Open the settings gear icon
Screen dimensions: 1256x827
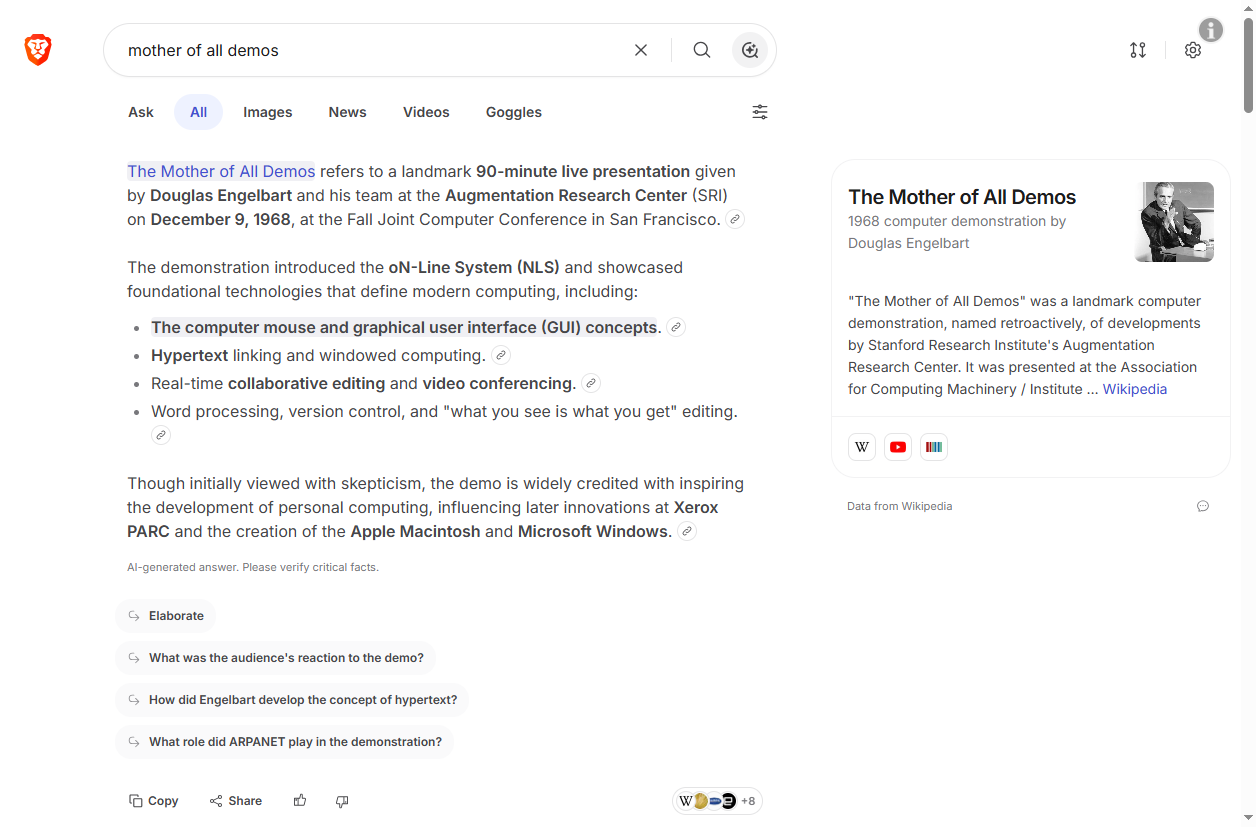coord(1193,50)
